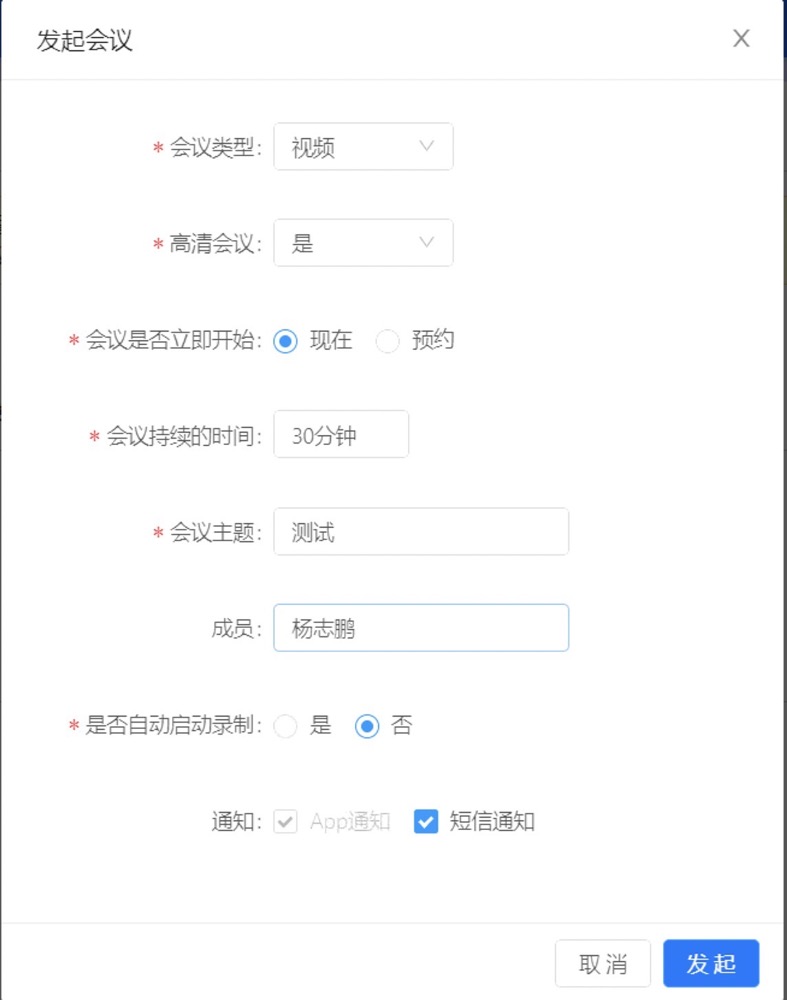
Task: Choose the 预约 radio option
Action: pyautogui.click(x=387, y=341)
